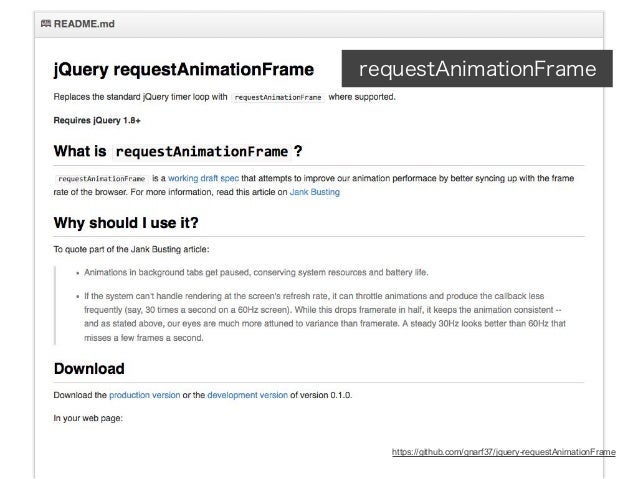The width and height of the screenshot is (638, 479).
Task: Click the README.md book icon
Action: click(46, 24)
